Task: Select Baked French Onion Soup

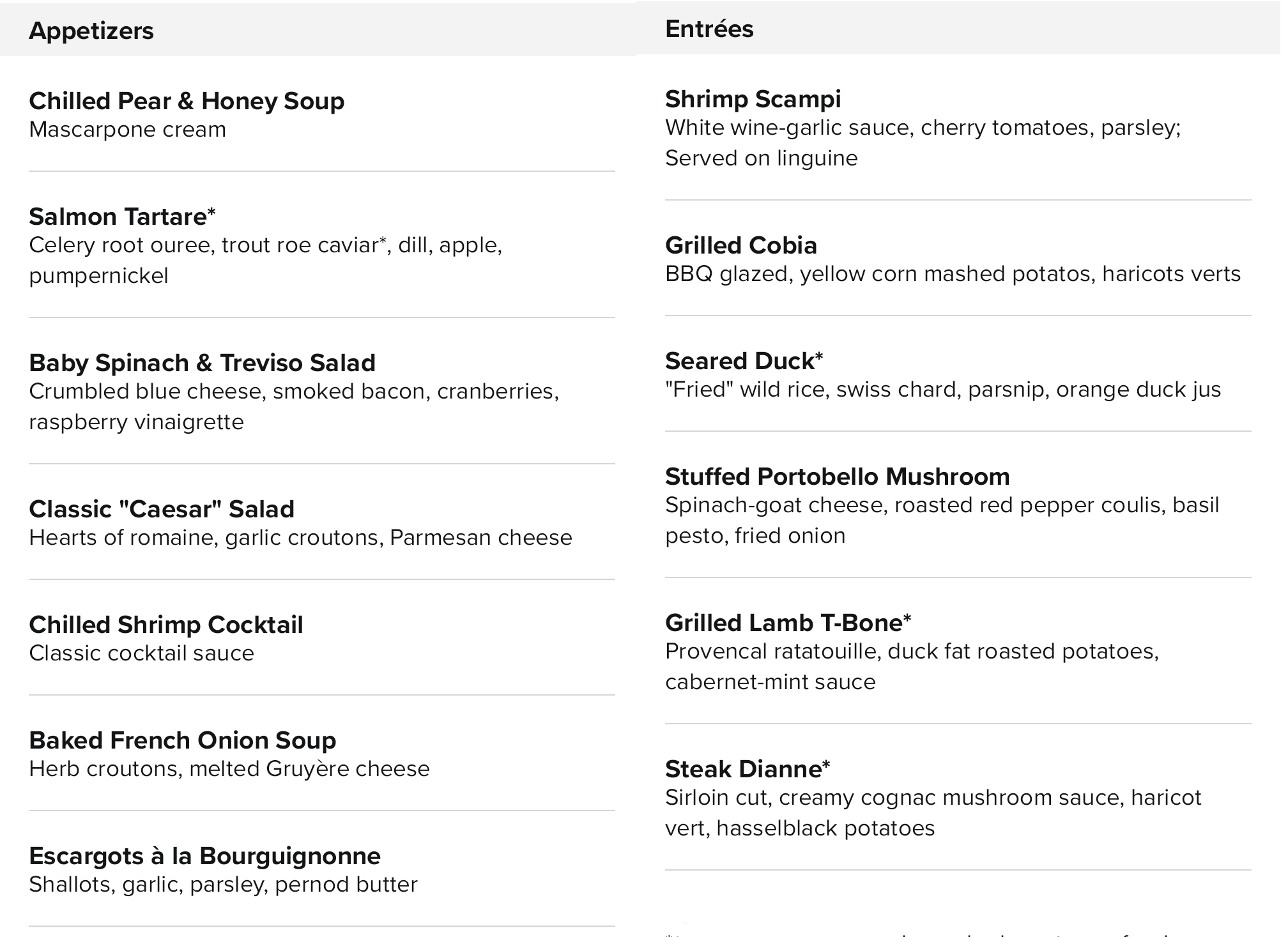Action: 182,740
